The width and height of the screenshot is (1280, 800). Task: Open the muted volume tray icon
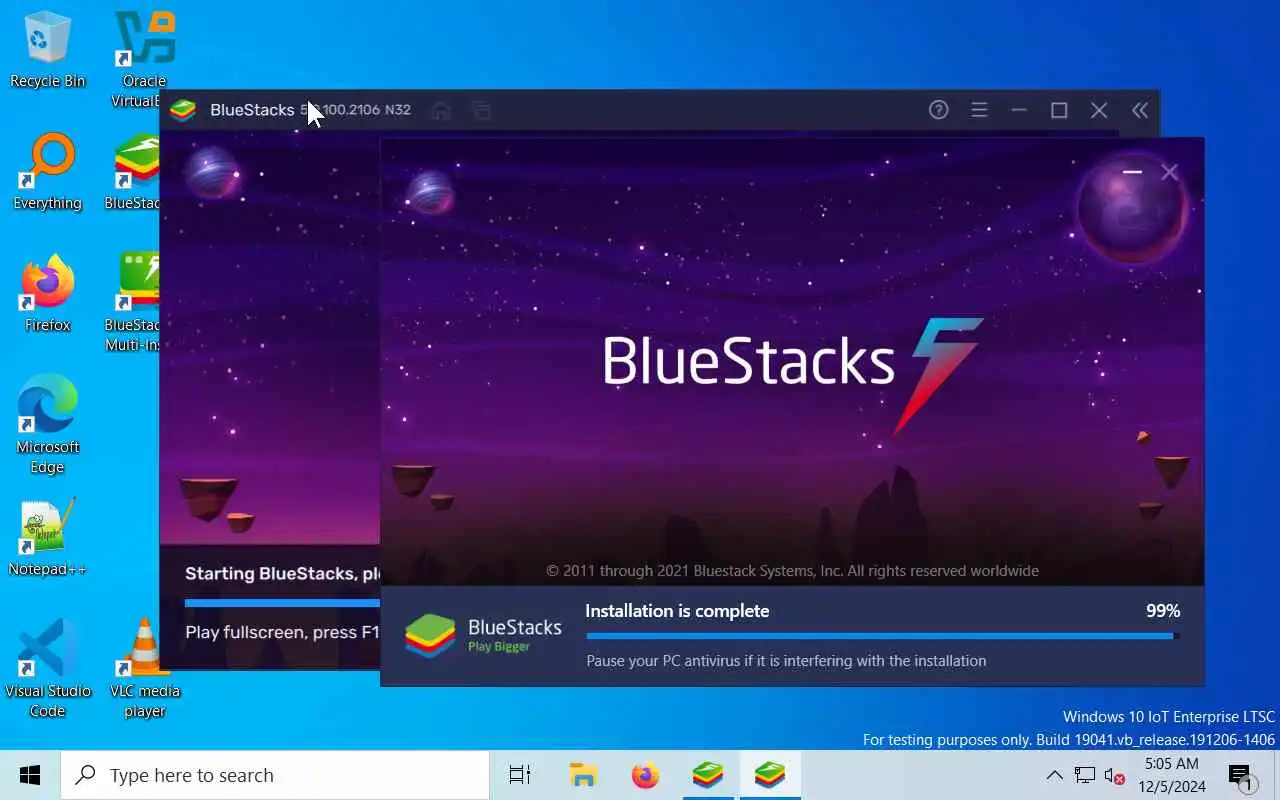coord(1114,775)
